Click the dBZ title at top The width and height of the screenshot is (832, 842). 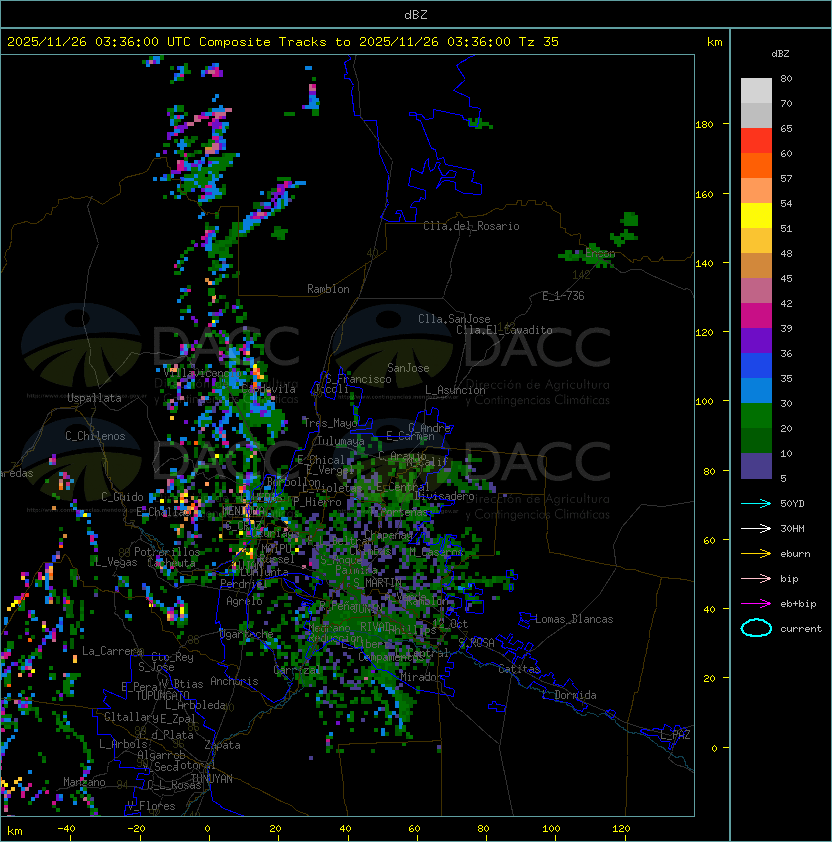[416, 14]
